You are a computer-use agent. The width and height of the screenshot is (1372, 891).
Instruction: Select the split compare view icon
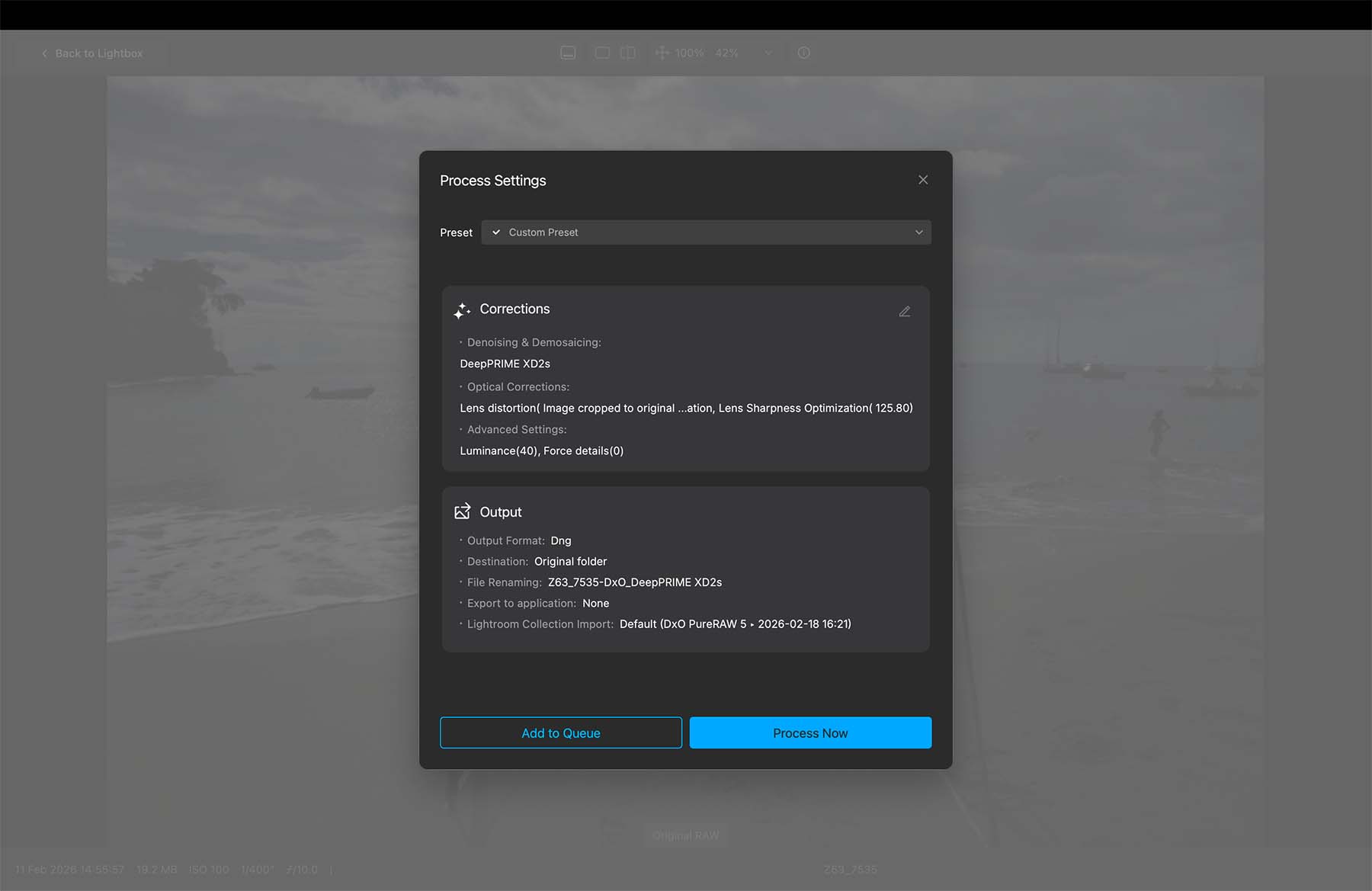click(628, 53)
